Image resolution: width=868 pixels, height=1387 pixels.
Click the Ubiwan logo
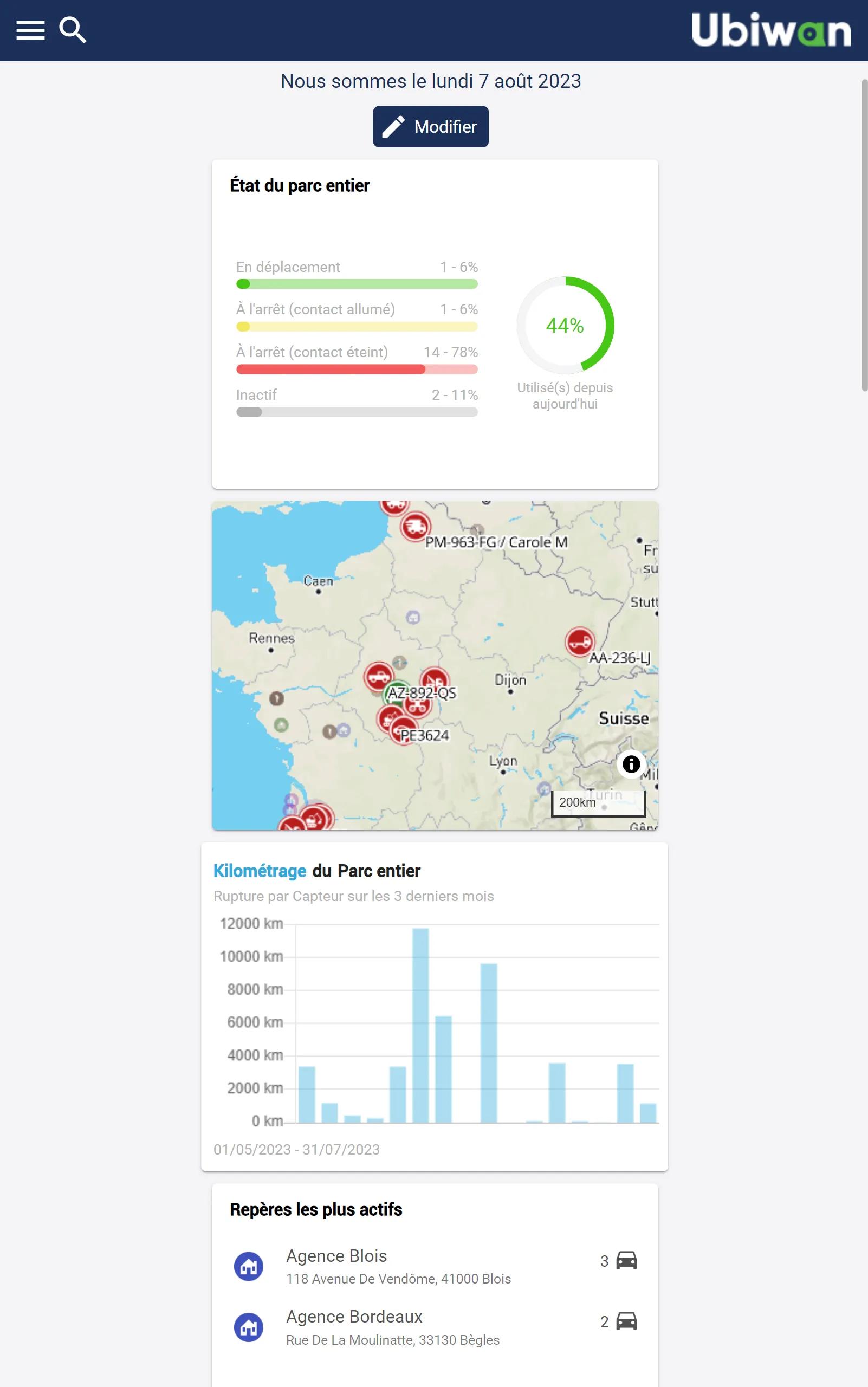tap(771, 30)
